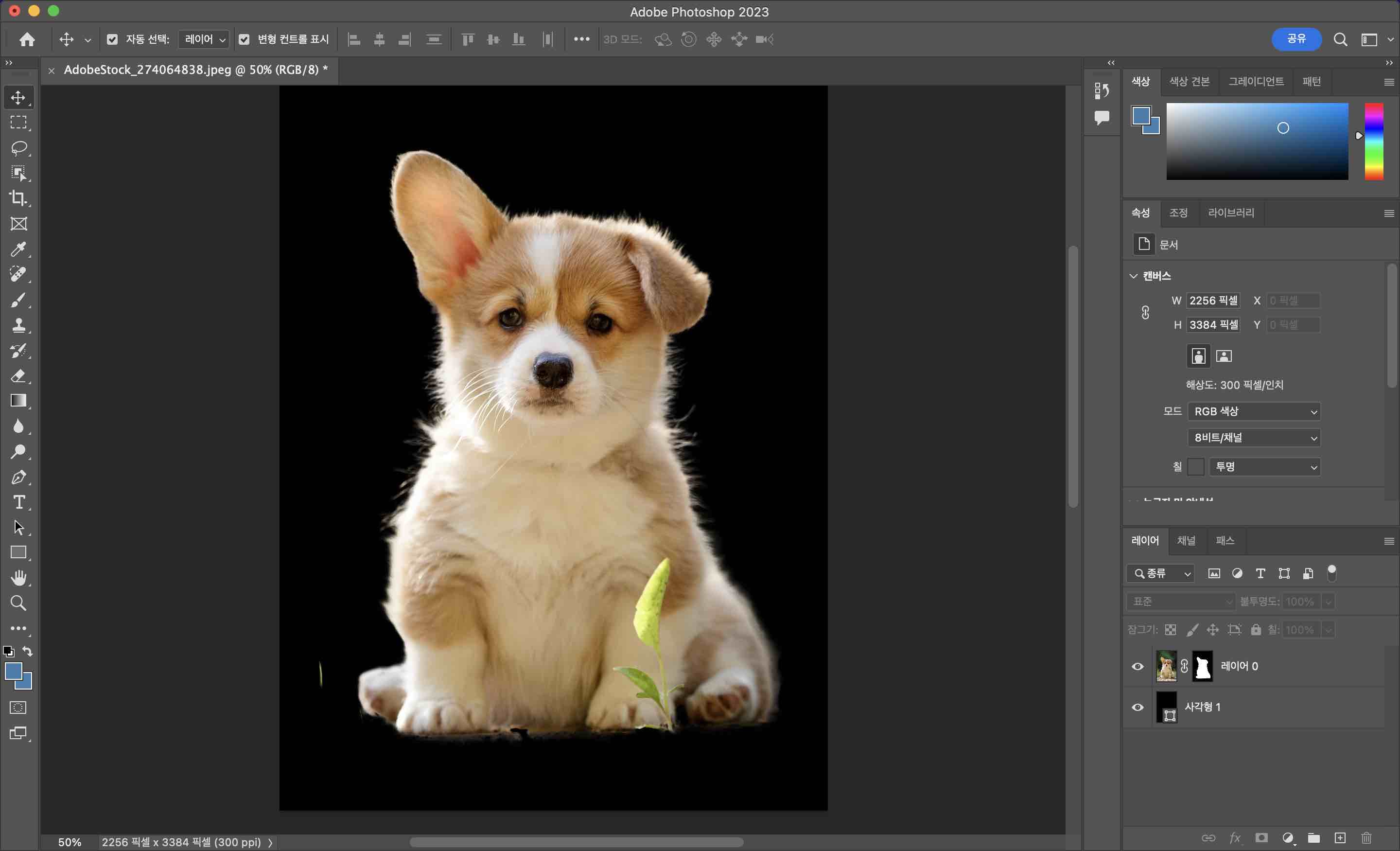This screenshot has width=1400, height=851.
Task: Hide the 레이어 0 layer
Action: [x=1137, y=666]
